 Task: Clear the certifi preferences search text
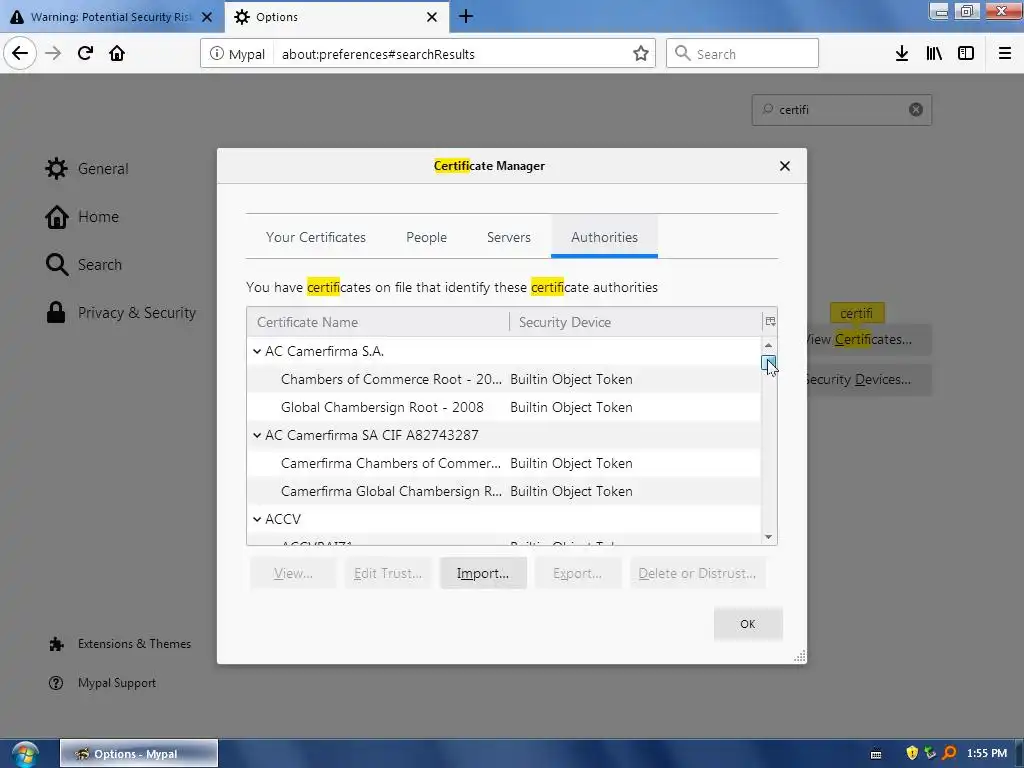(x=916, y=110)
